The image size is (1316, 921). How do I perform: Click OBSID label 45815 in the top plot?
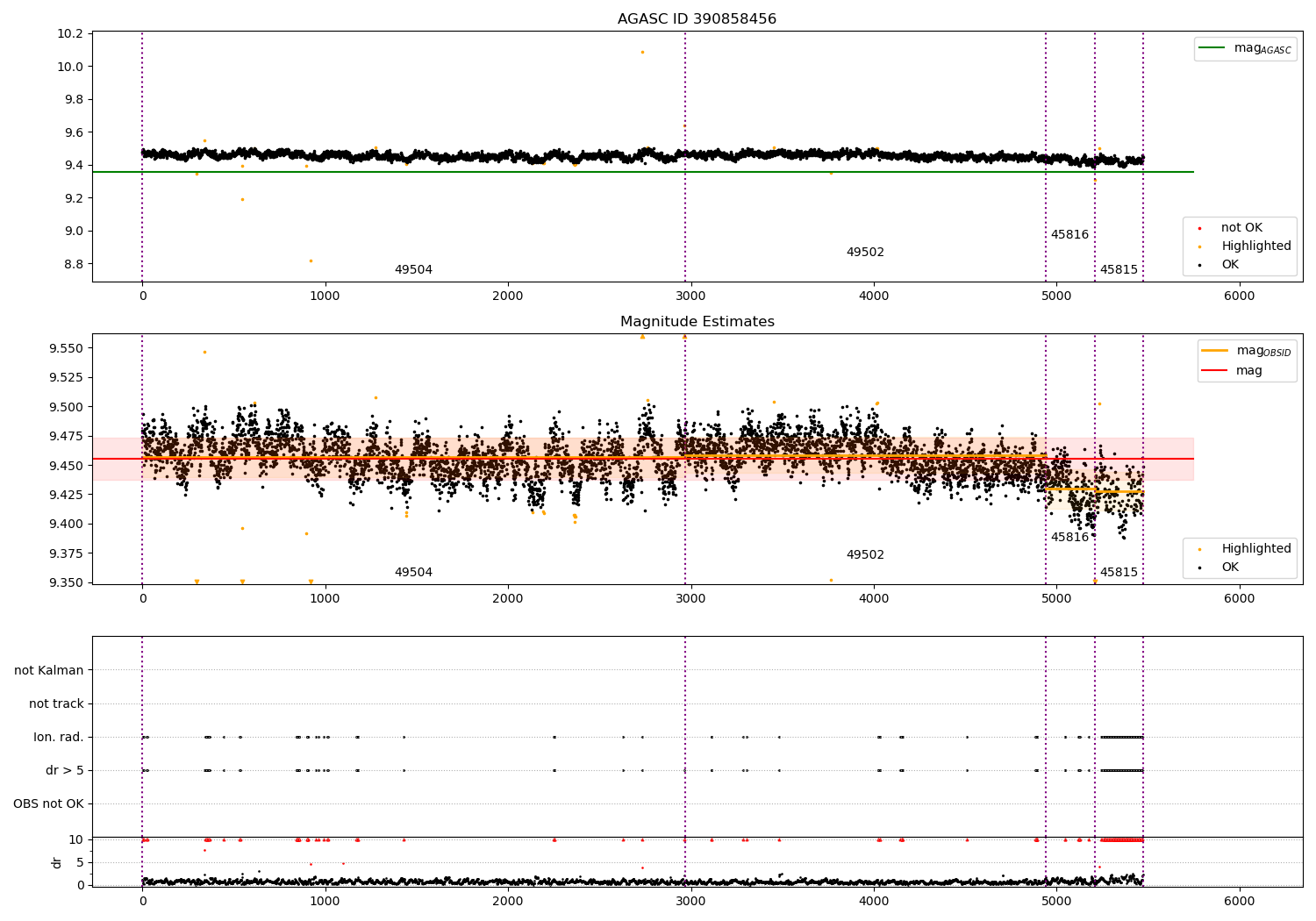tap(1119, 270)
